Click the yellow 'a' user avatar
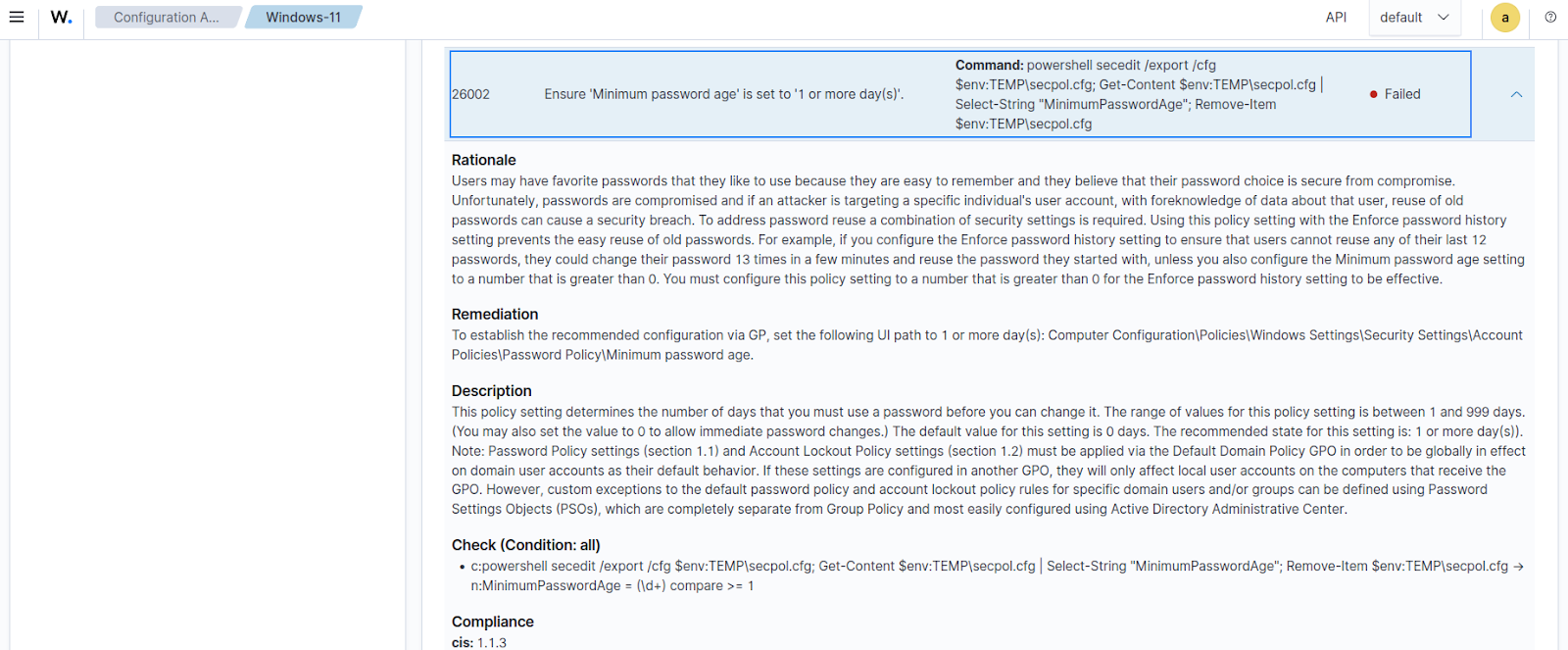 pyautogui.click(x=1504, y=18)
